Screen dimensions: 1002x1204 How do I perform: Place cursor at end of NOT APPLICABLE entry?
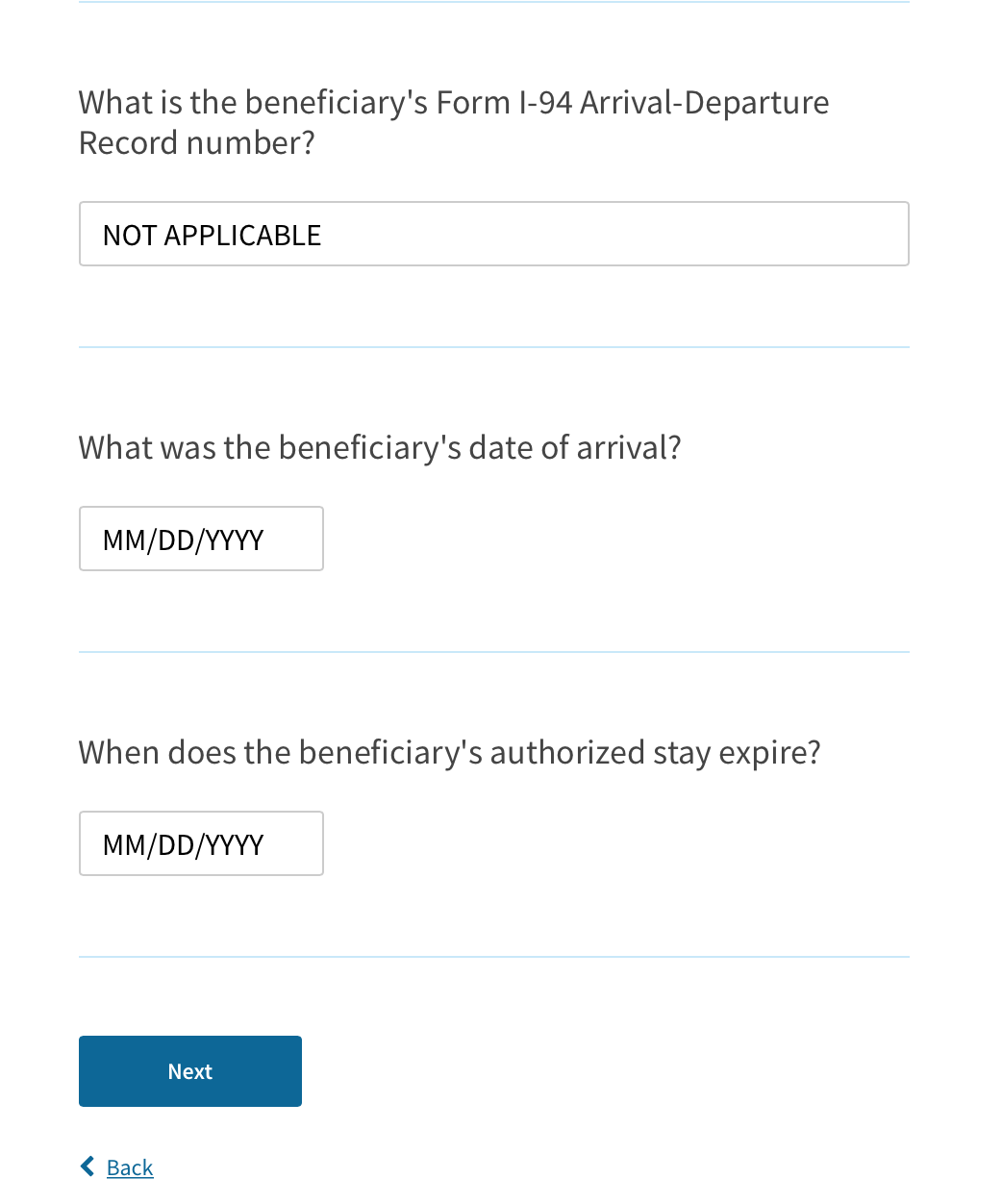tap(323, 236)
